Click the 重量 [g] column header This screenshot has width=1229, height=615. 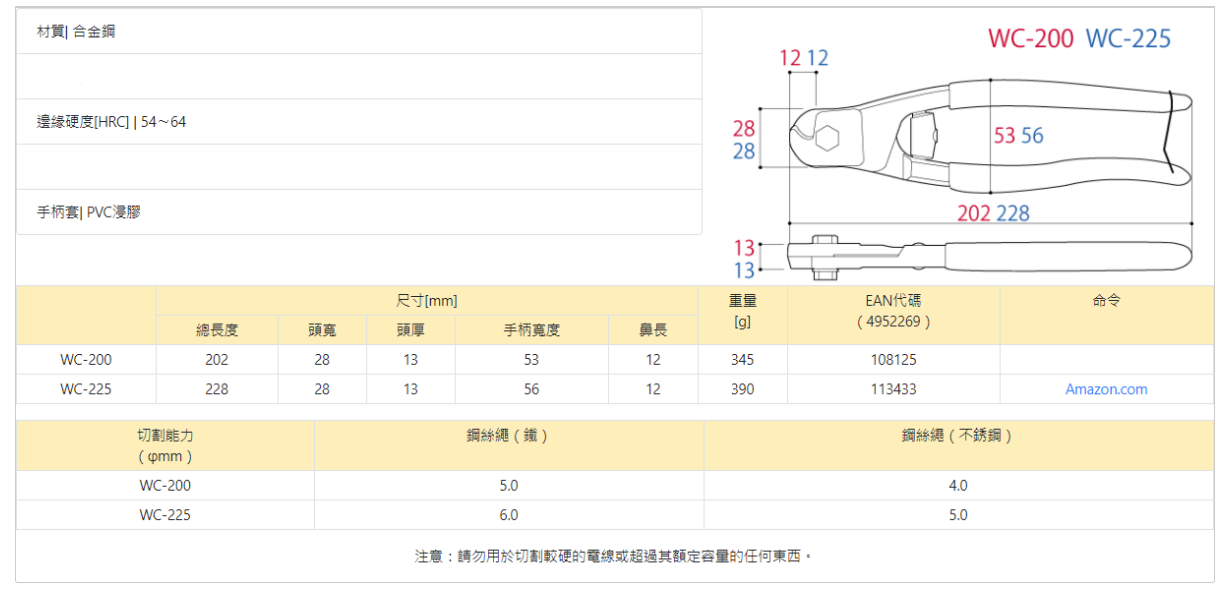coord(742,310)
